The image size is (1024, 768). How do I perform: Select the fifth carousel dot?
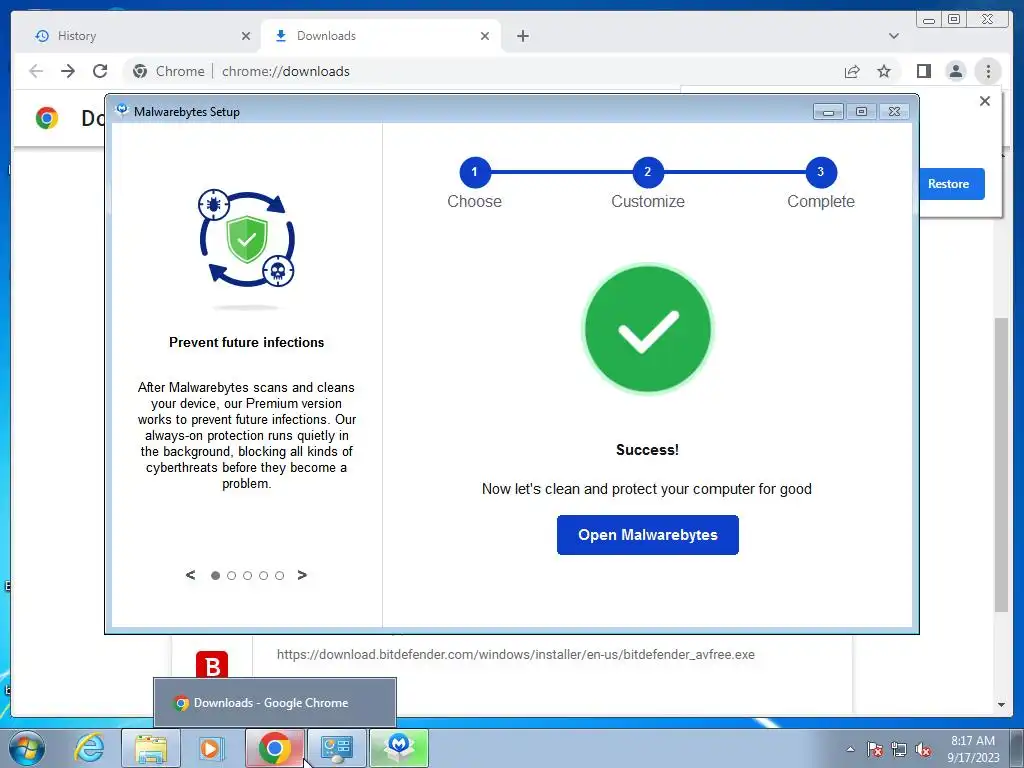(x=280, y=575)
